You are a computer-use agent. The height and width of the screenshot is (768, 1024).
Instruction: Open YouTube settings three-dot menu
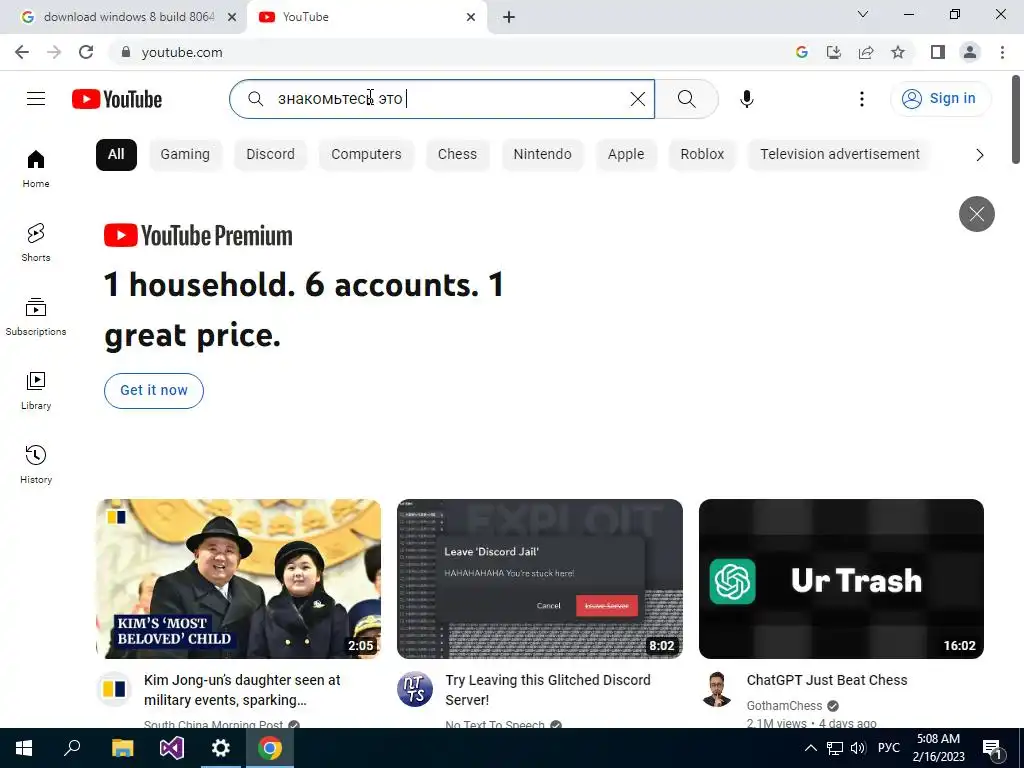pos(861,99)
